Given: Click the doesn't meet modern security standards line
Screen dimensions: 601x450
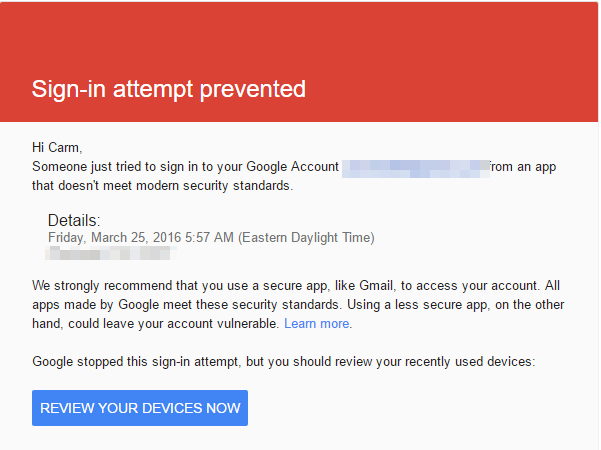Looking at the screenshot, I should tap(163, 186).
